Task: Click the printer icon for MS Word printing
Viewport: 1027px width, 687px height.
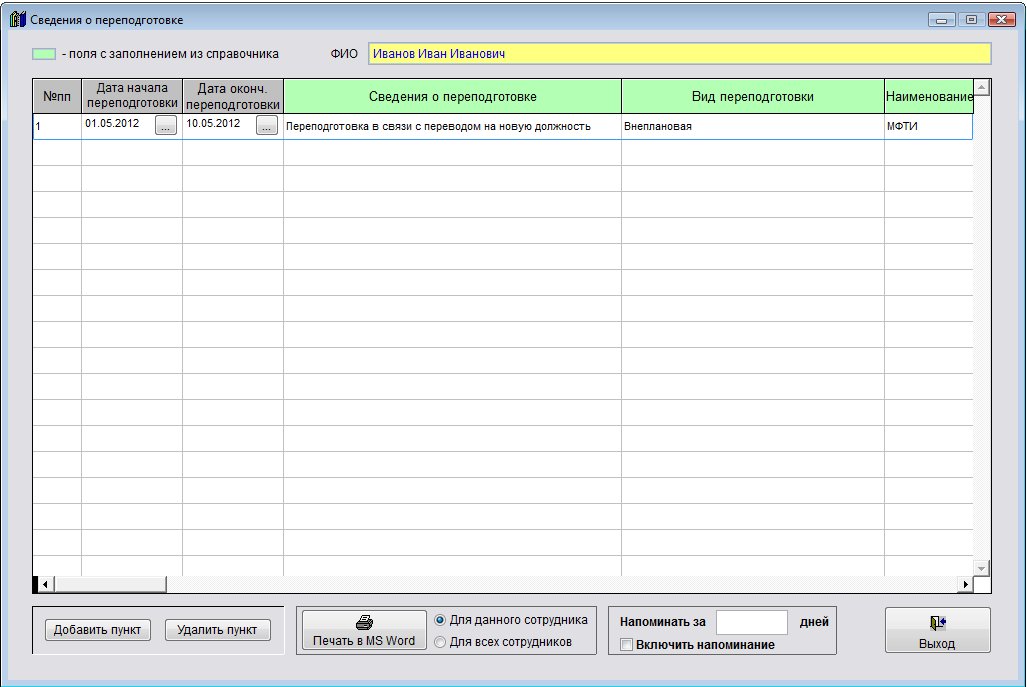Action: pyautogui.click(x=364, y=621)
